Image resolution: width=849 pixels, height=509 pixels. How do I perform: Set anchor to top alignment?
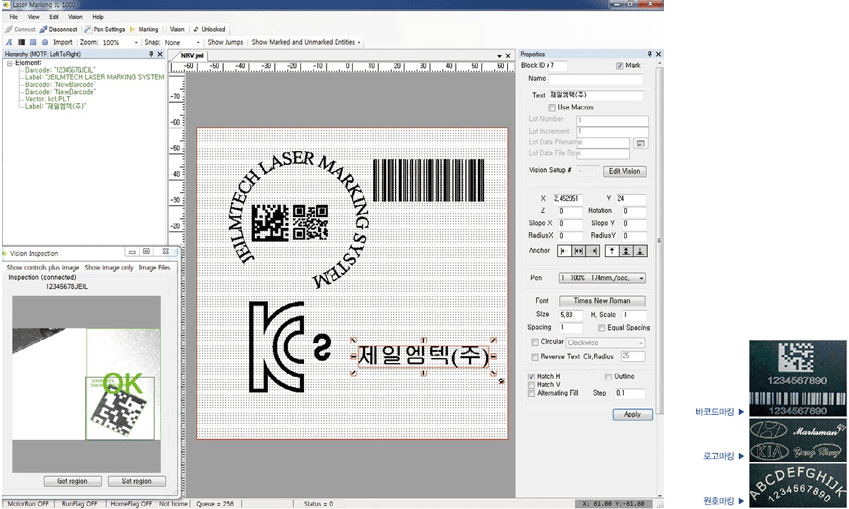coord(612,251)
